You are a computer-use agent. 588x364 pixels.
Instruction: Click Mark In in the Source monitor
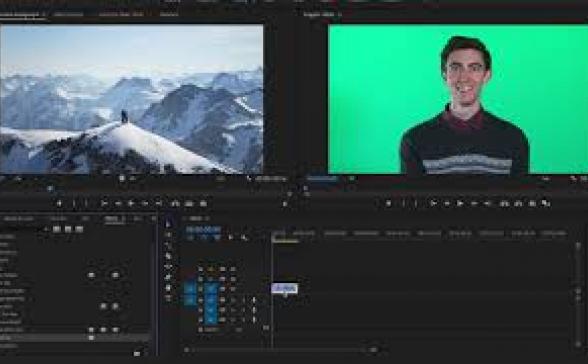[74, 204]
